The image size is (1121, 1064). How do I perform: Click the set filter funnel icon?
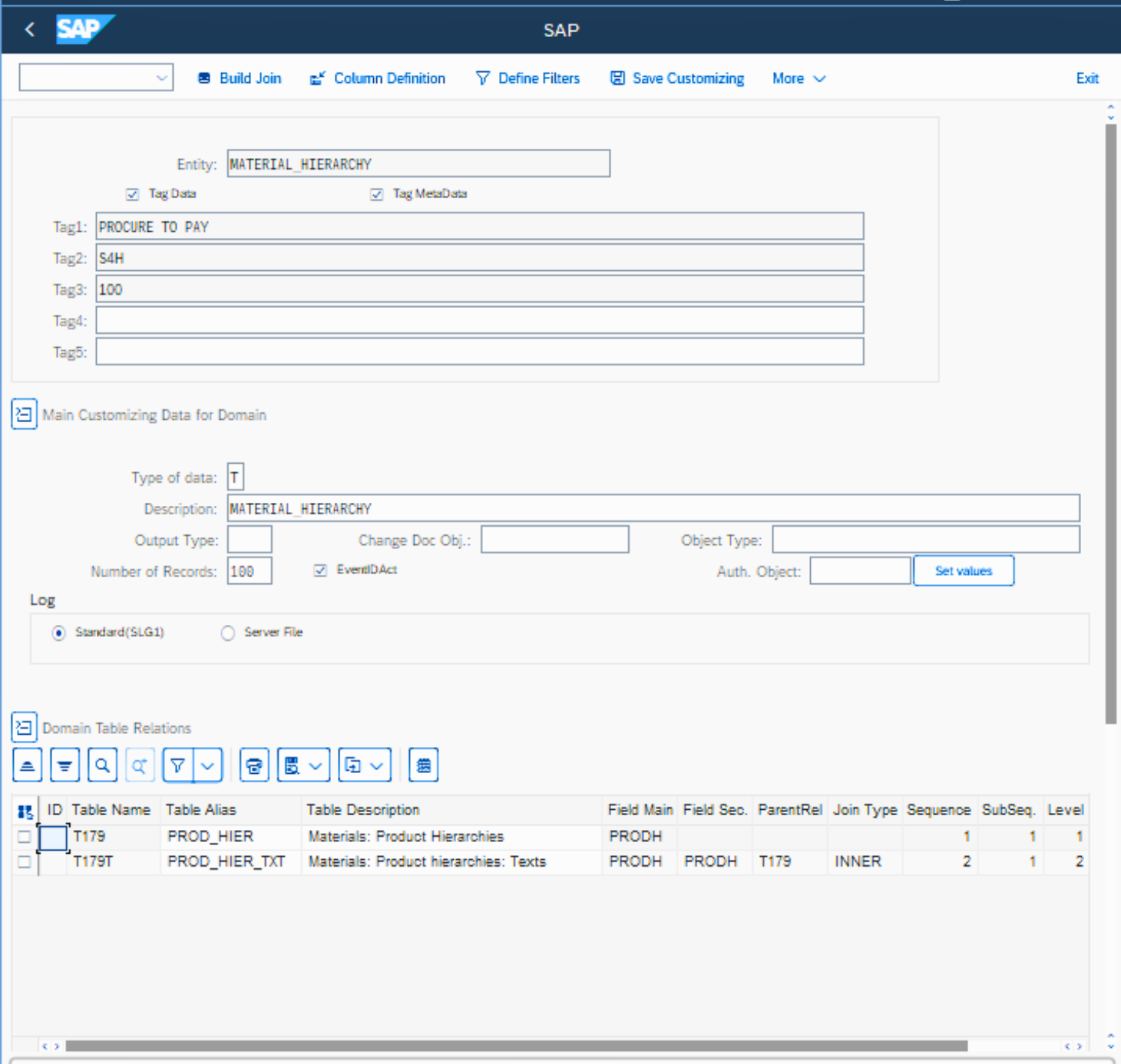[178, 765]
